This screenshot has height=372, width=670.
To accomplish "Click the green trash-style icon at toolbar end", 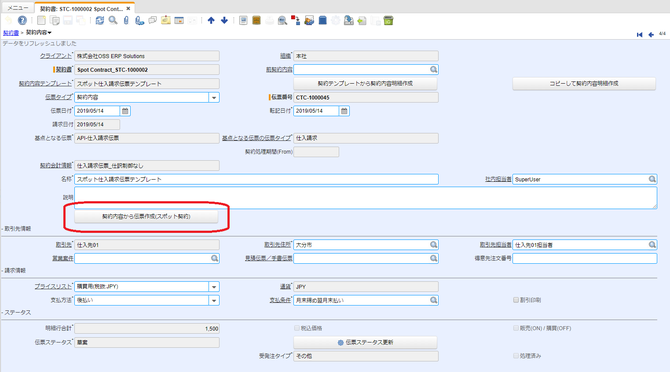I will coord(388,21).
